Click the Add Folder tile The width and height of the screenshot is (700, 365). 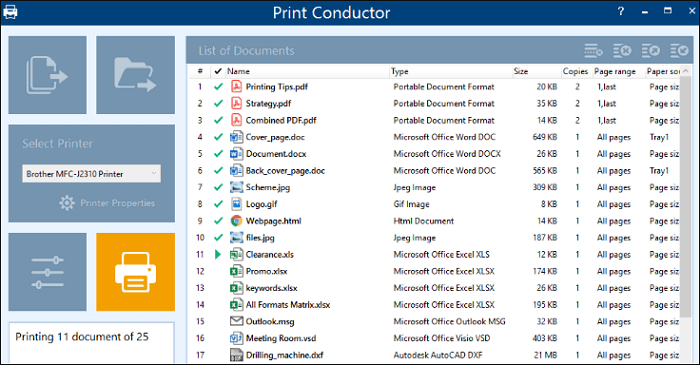135,75
